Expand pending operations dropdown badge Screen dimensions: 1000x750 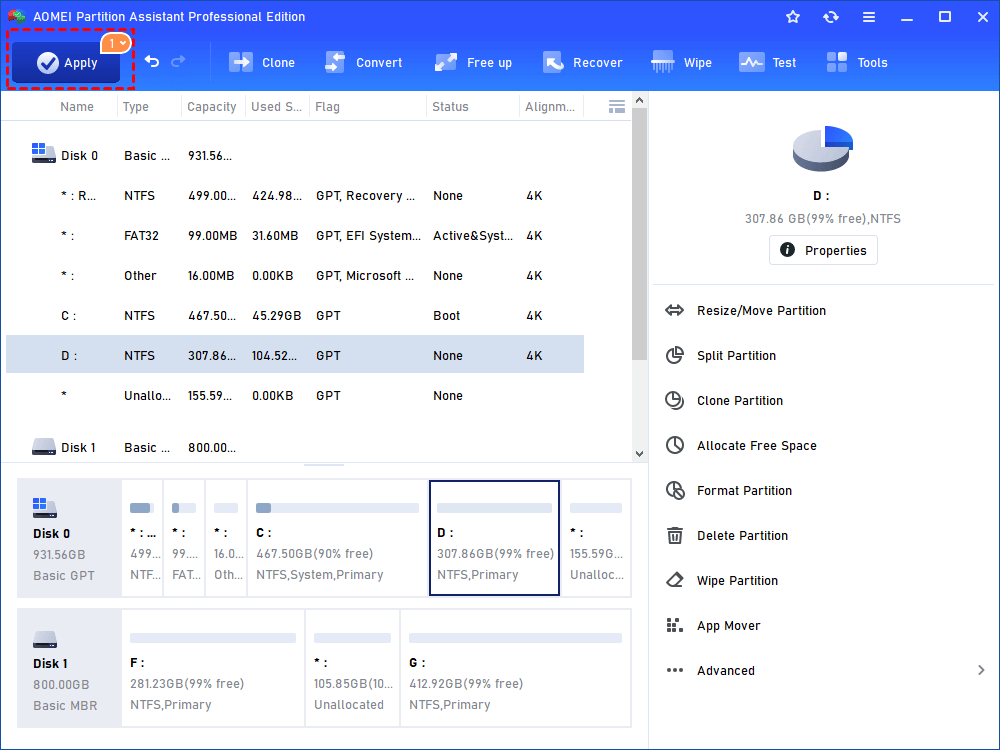coord(117,43)
